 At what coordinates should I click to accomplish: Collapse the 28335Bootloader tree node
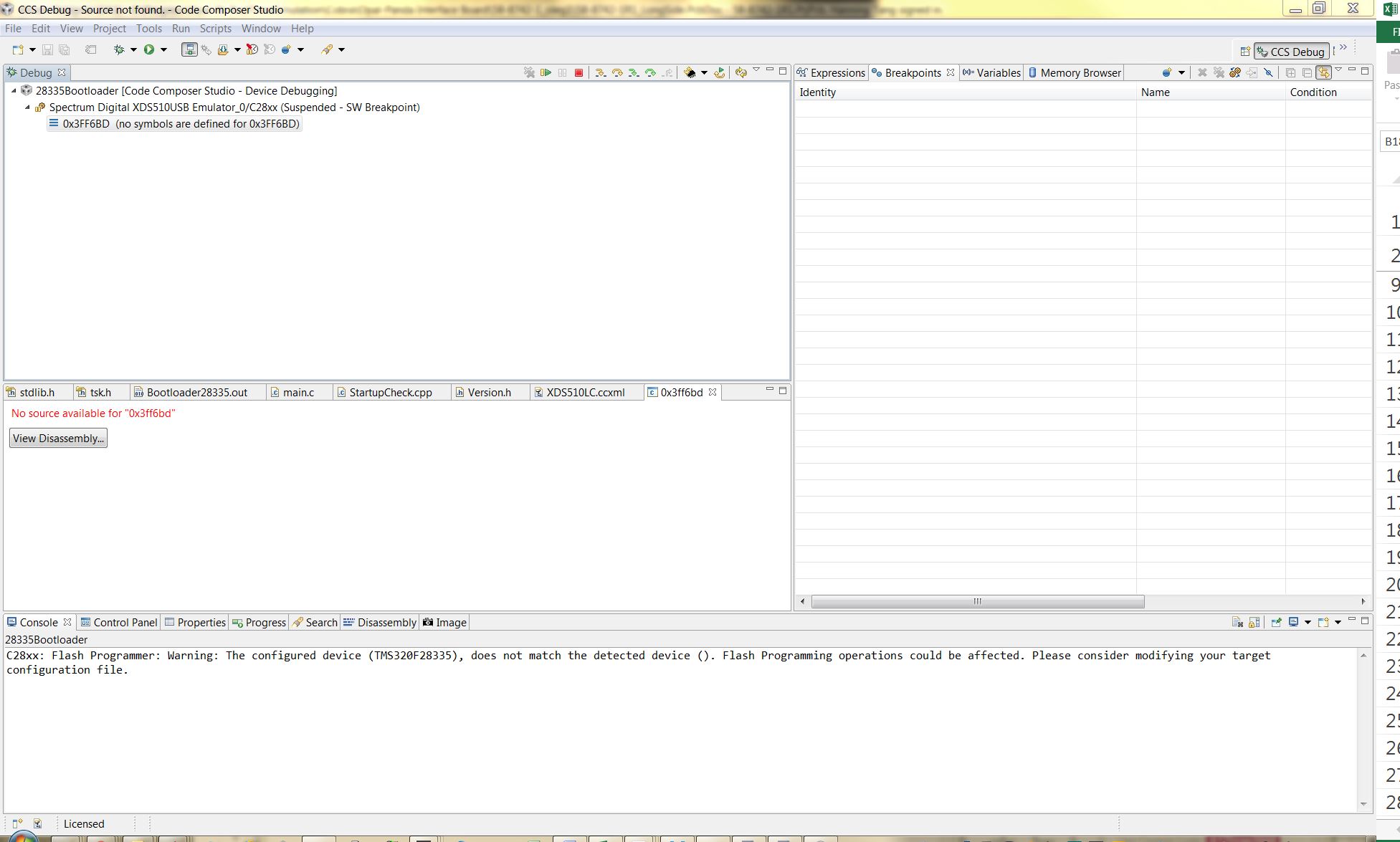(x=14, y=91)
